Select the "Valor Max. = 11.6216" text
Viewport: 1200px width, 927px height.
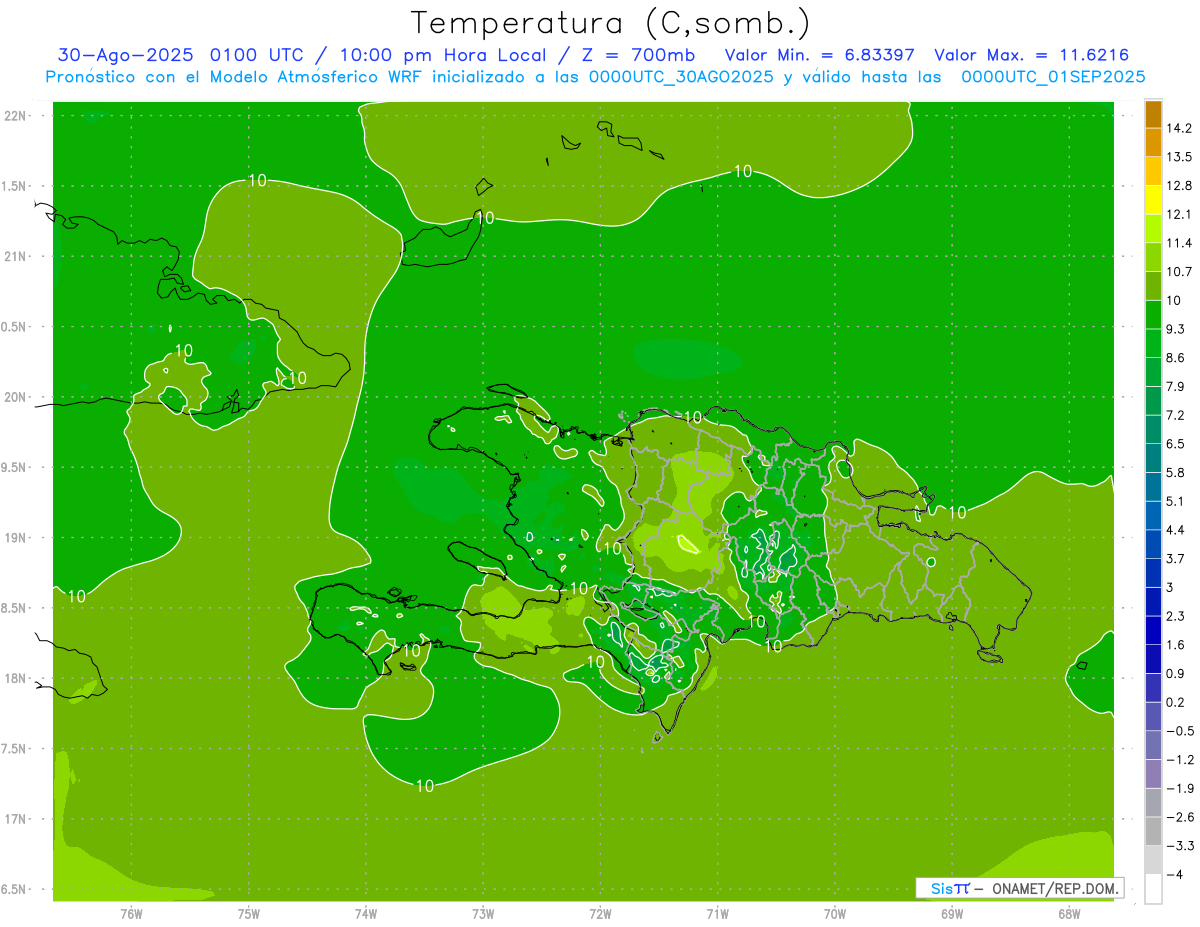click(1031, 56)
